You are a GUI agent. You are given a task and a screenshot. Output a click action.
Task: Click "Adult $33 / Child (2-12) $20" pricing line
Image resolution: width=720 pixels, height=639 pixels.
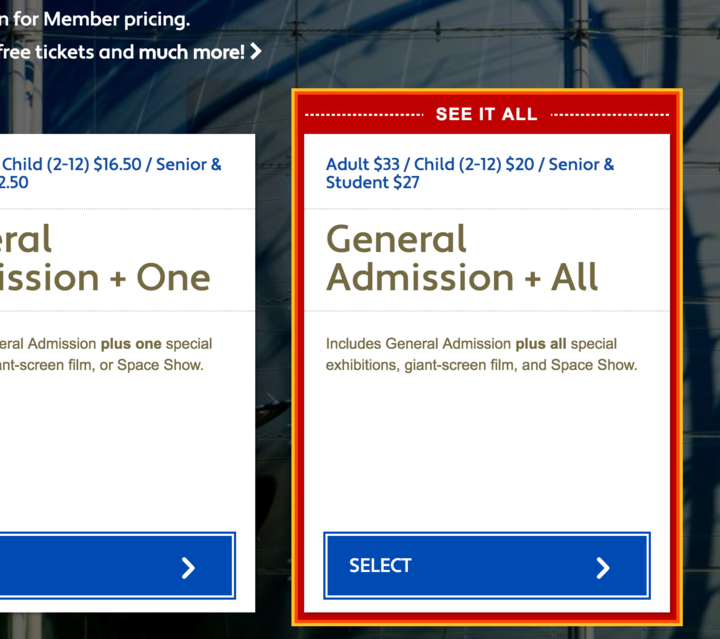coord(430,164)
